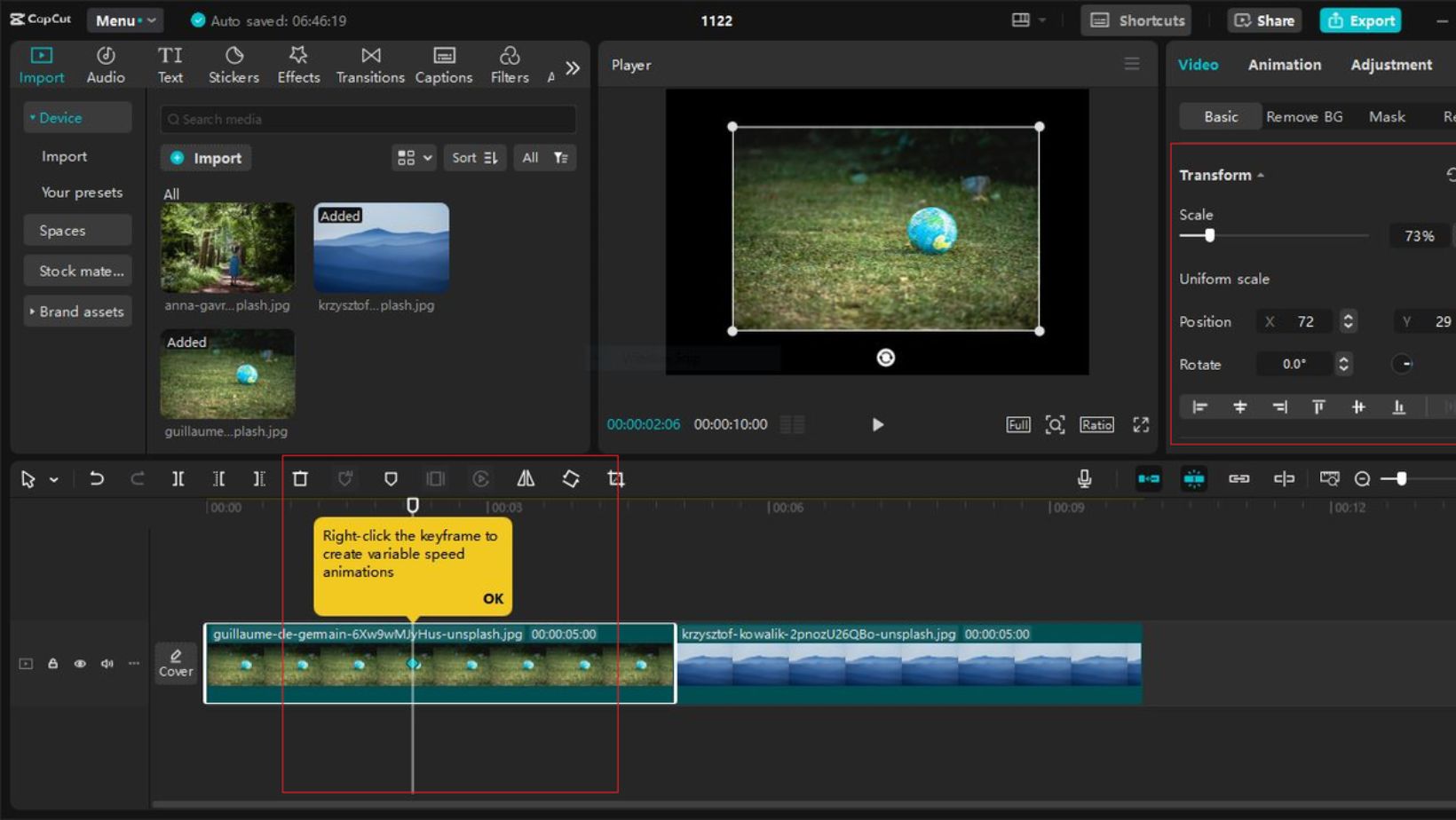
Task: Click the rotation dial
Action: [x=1402, y=364]
